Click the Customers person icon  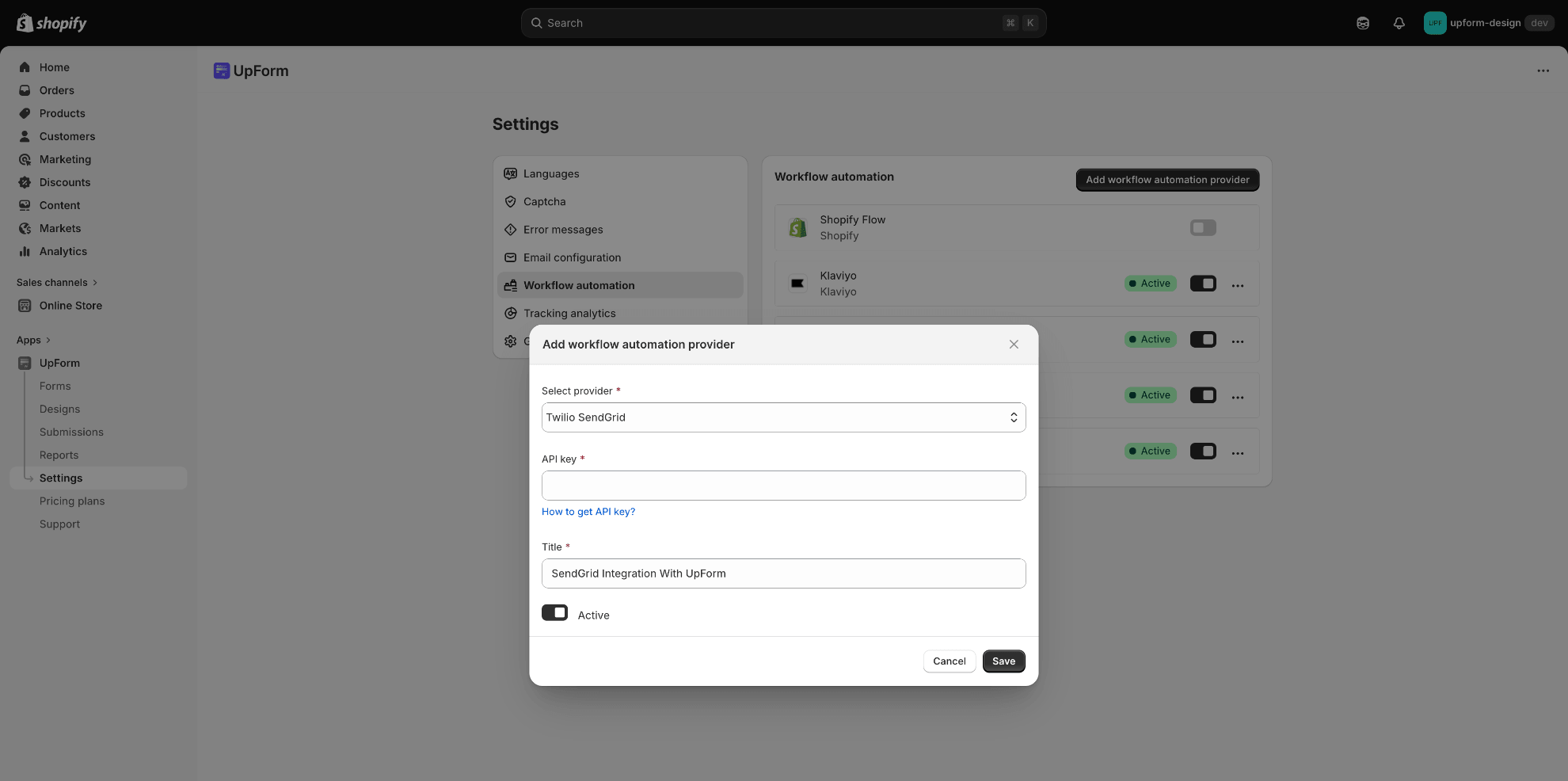tap(25, 136)
